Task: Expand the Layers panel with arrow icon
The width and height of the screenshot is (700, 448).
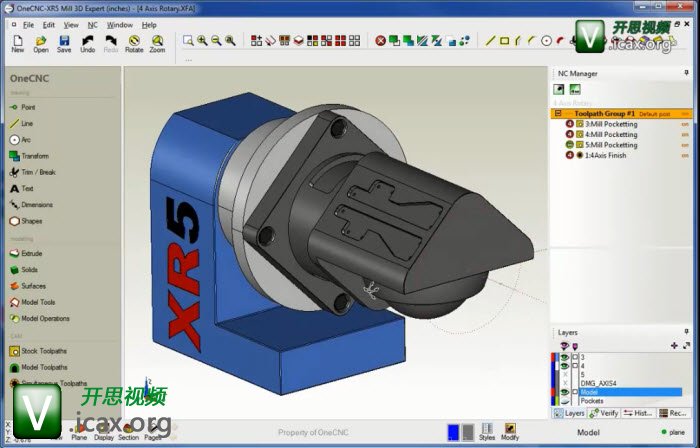Action: tap(686, 345)
